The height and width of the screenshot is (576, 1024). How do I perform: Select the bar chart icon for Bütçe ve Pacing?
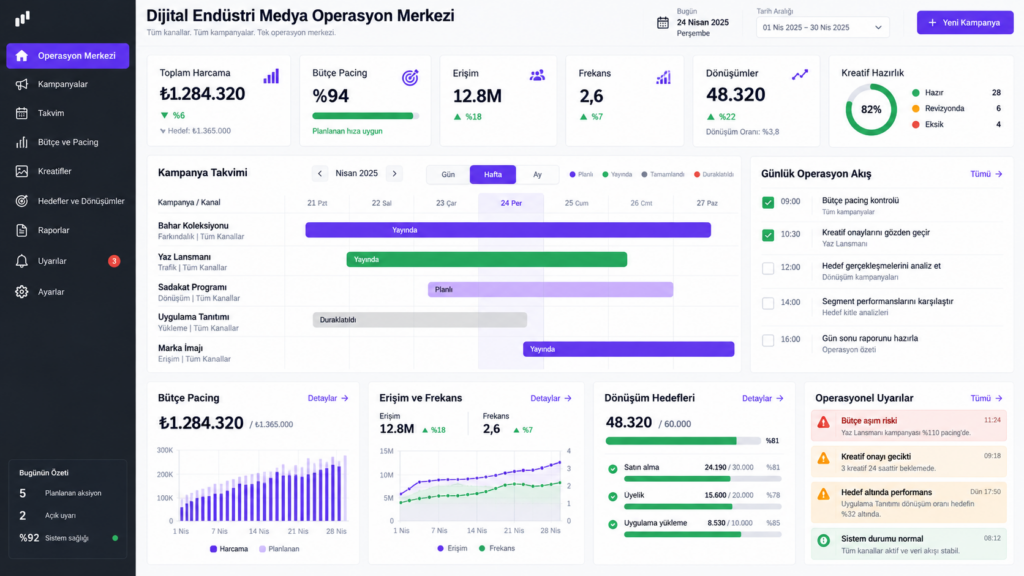coord(22,142)
